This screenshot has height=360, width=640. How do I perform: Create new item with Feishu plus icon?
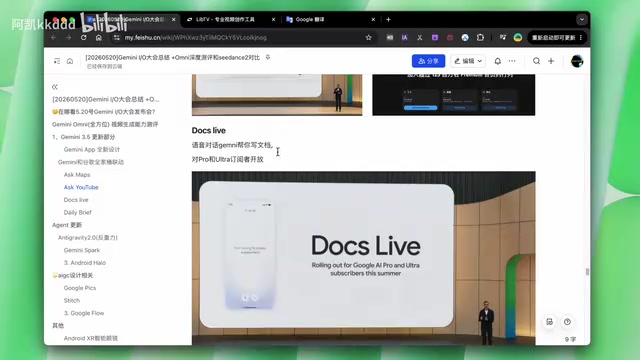tap(551, 61)
